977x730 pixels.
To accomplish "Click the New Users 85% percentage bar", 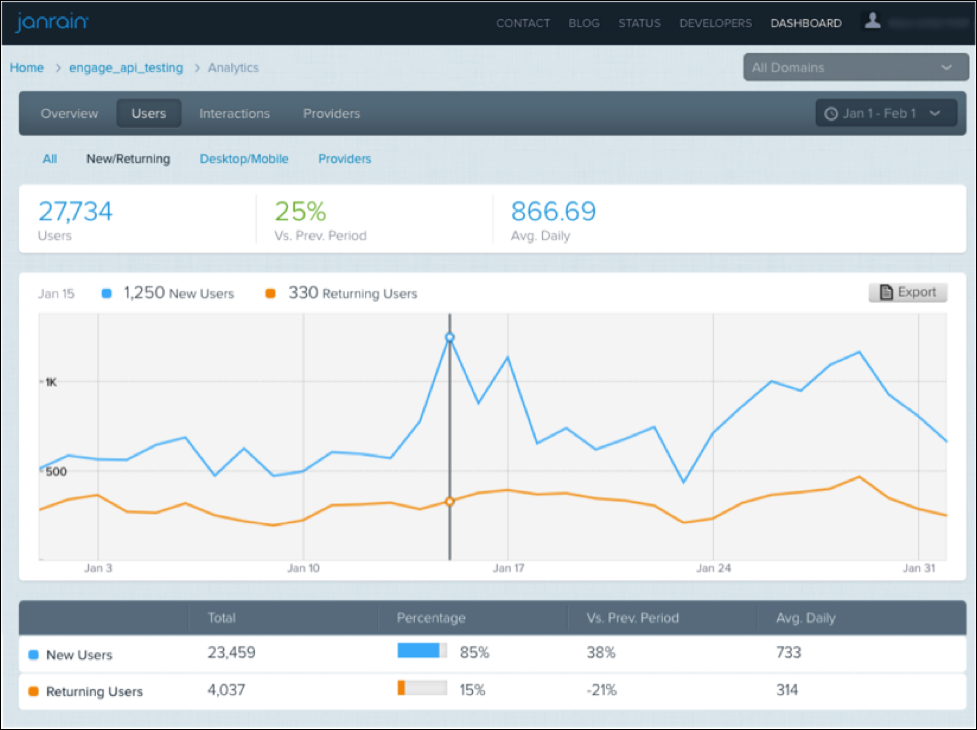I will (x=421, y=651).
